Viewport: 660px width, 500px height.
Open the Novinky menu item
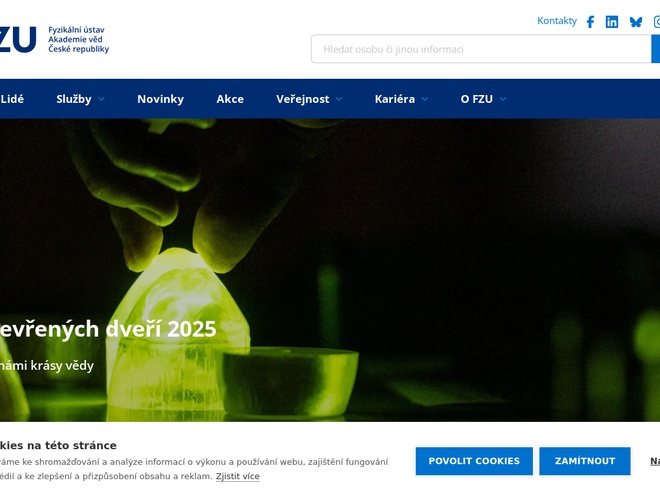pos(160,99)
